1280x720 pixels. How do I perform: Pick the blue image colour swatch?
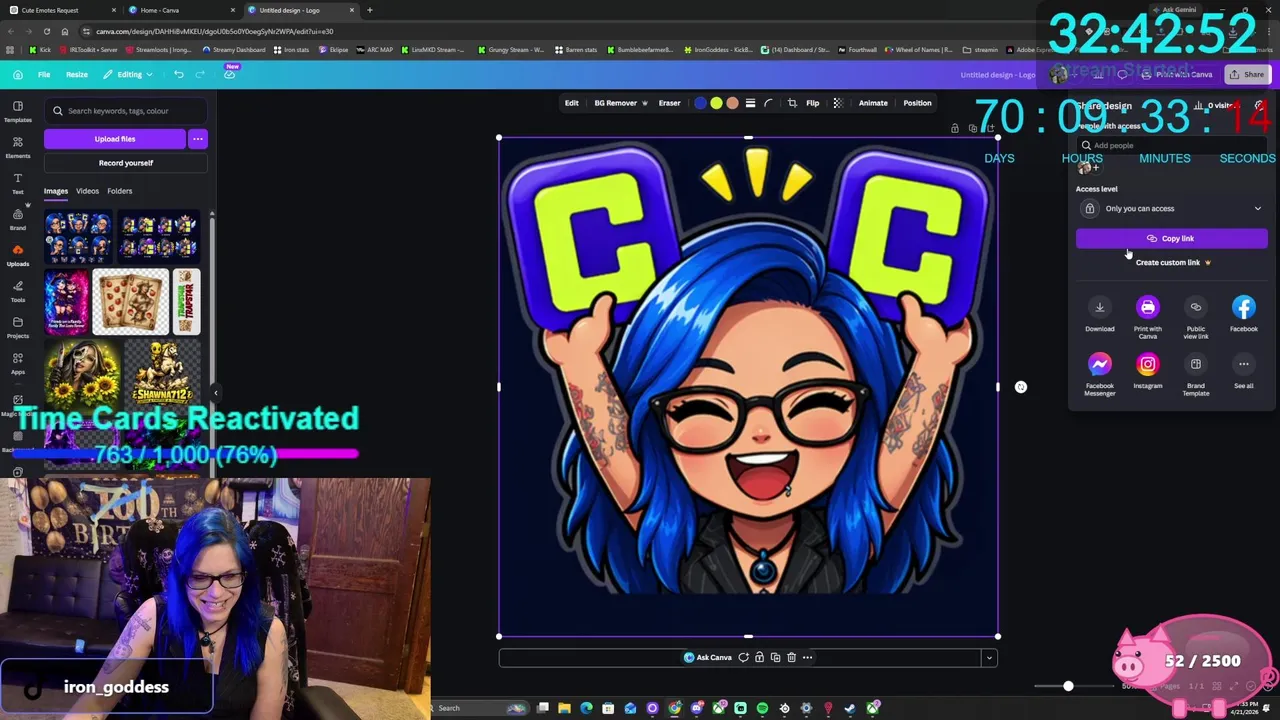(x=700, y=103)
